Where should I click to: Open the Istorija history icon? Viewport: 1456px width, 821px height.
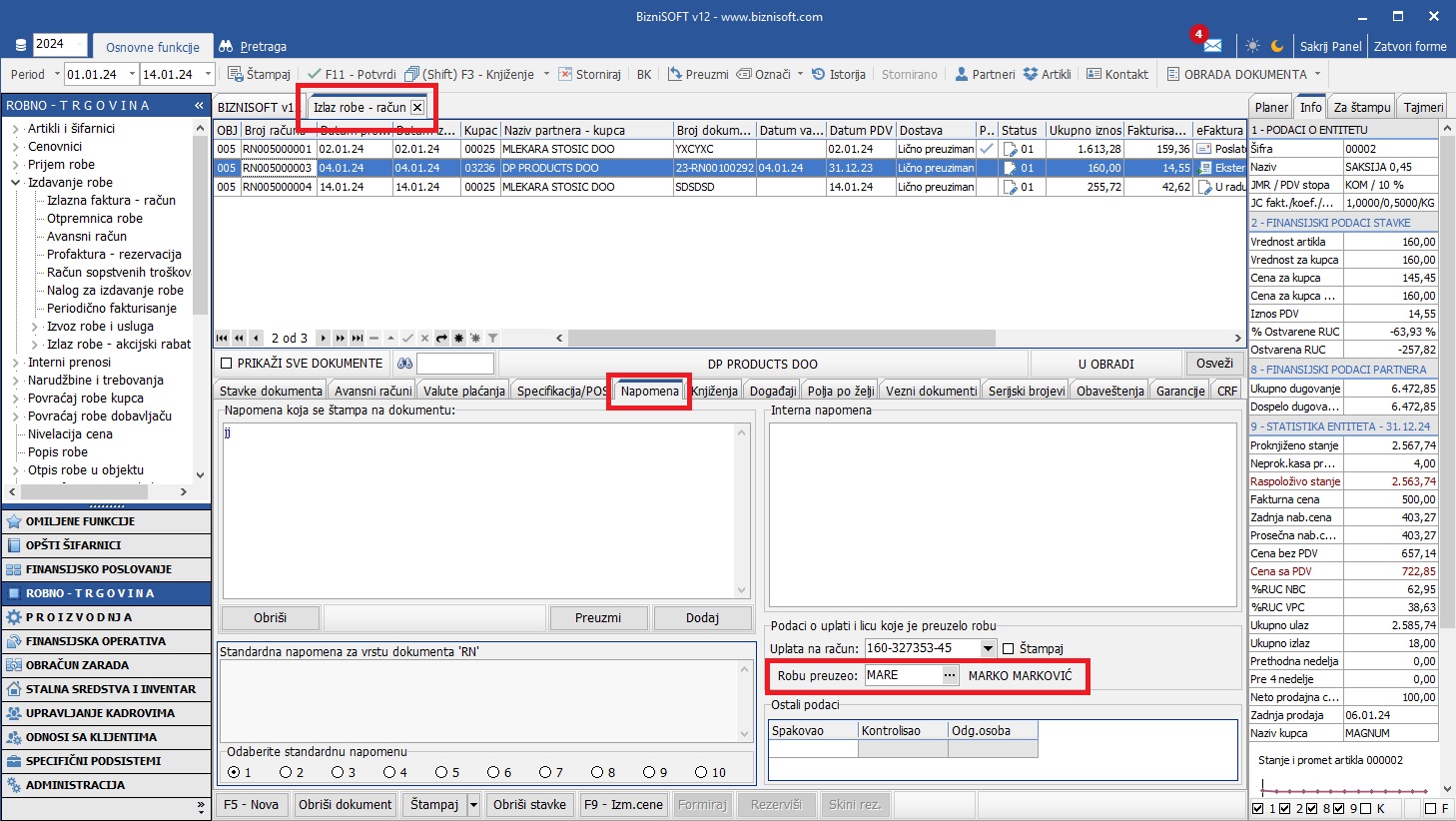point(818,74)
